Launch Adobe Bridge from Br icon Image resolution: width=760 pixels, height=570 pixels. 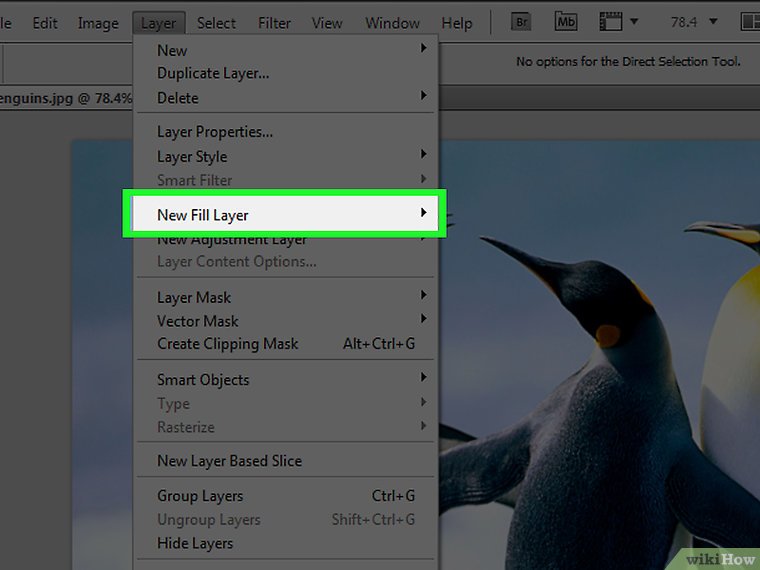(521, 22)
